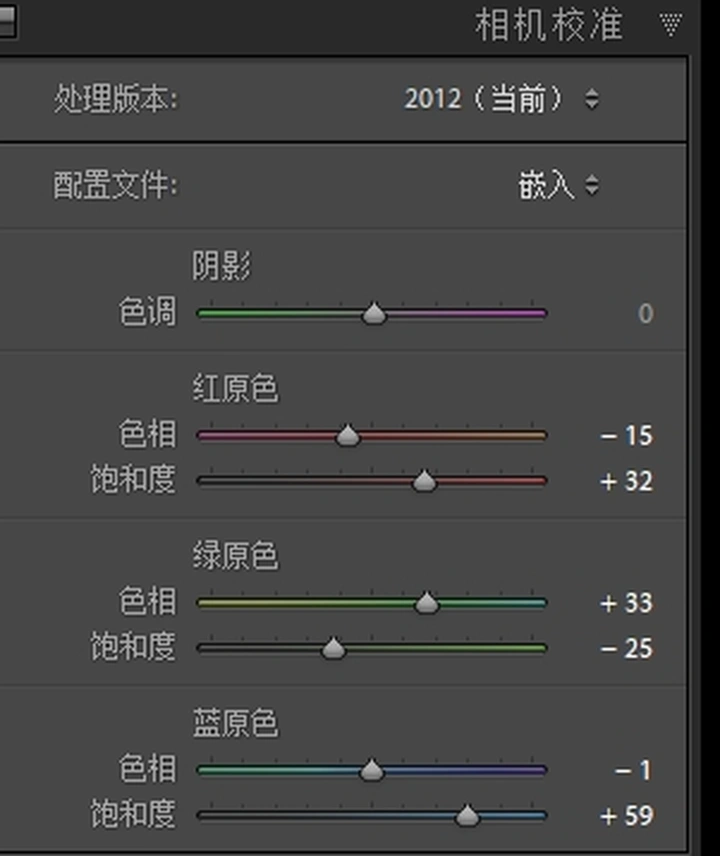The height and width of the screenshot is (856, 720).
Task: Click the 绿原色 色相 slider handle
Action: pyautogui.click(x=426, y=603)
